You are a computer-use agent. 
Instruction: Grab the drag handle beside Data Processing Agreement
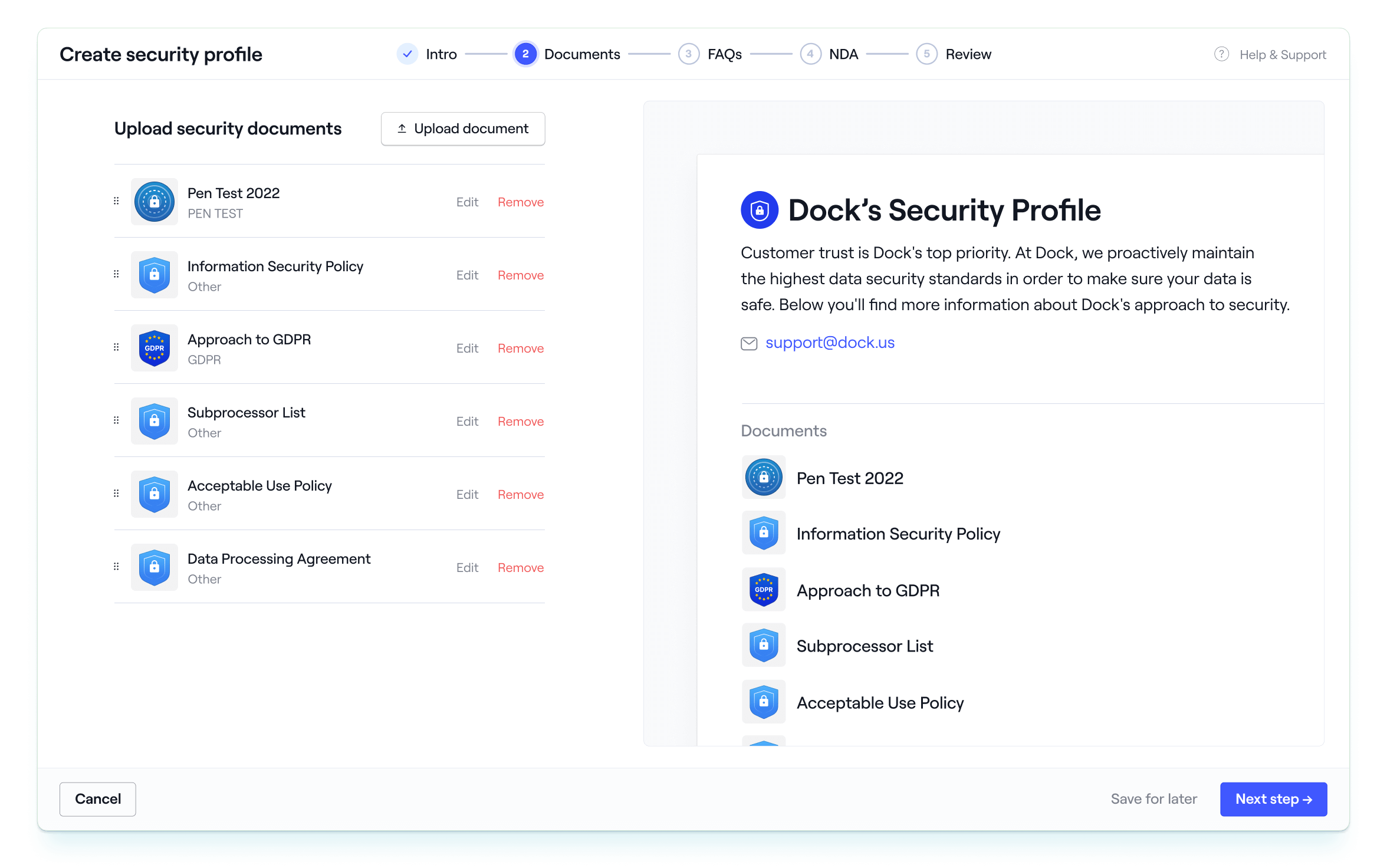116,567
